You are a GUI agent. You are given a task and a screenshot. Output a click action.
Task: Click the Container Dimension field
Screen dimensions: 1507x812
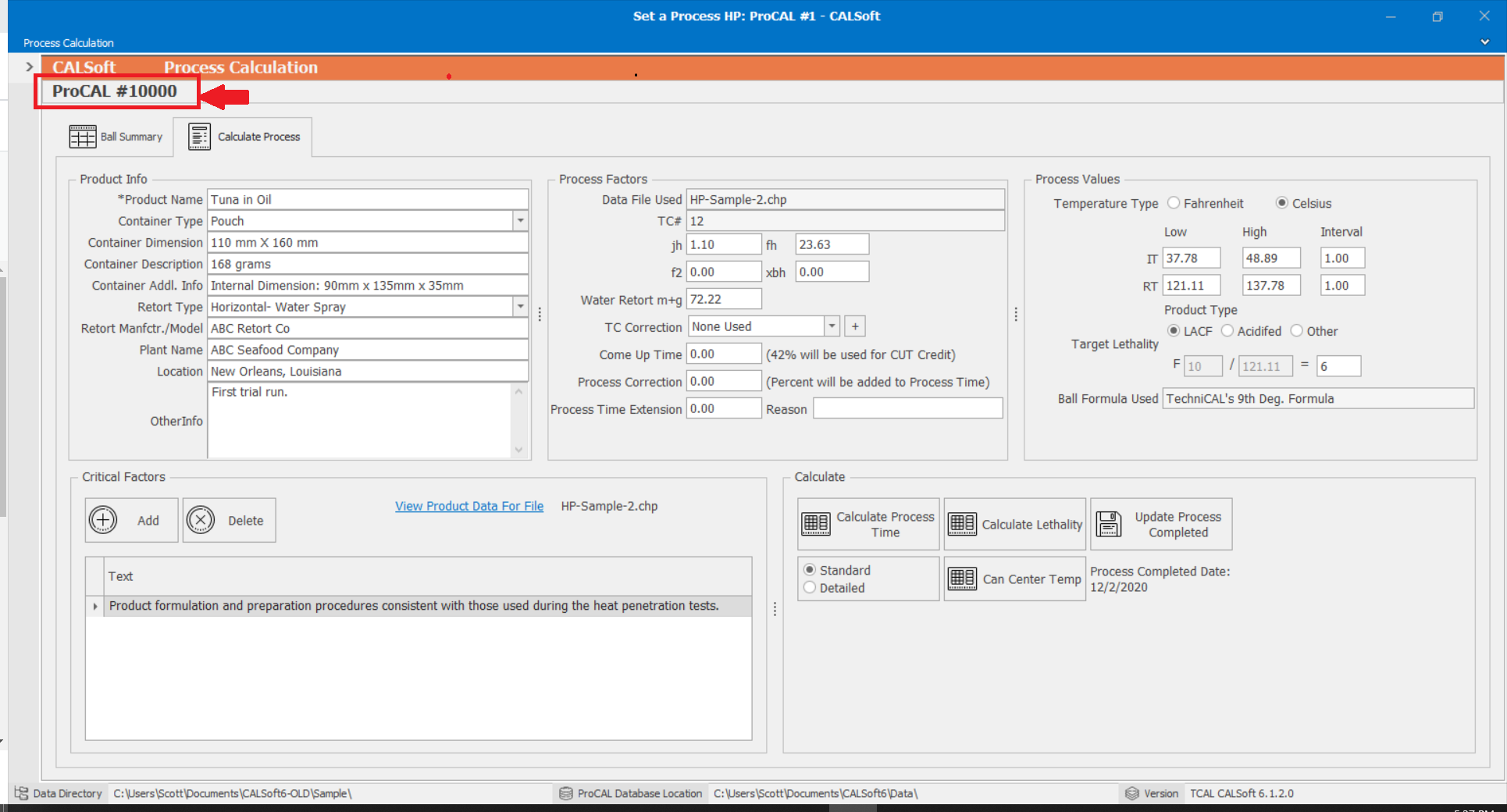click(368, 243)
